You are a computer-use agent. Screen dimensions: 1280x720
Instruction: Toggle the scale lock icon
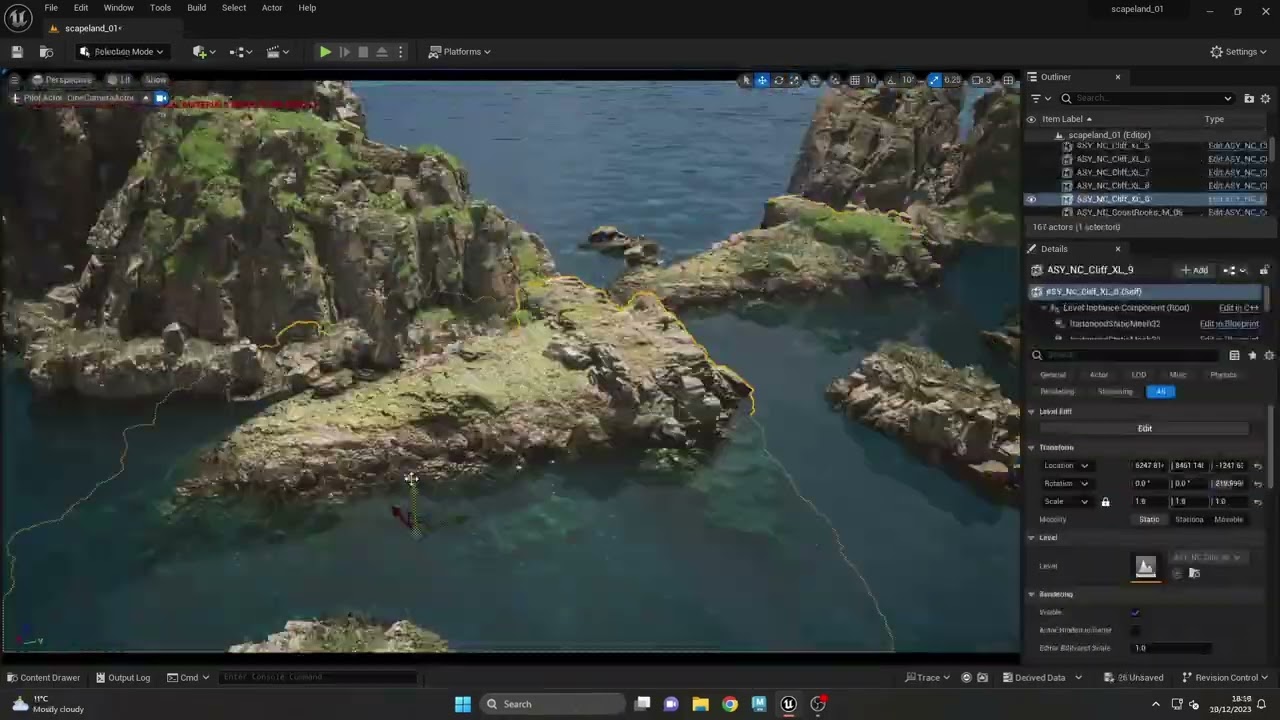click(x=1105, y=502)
